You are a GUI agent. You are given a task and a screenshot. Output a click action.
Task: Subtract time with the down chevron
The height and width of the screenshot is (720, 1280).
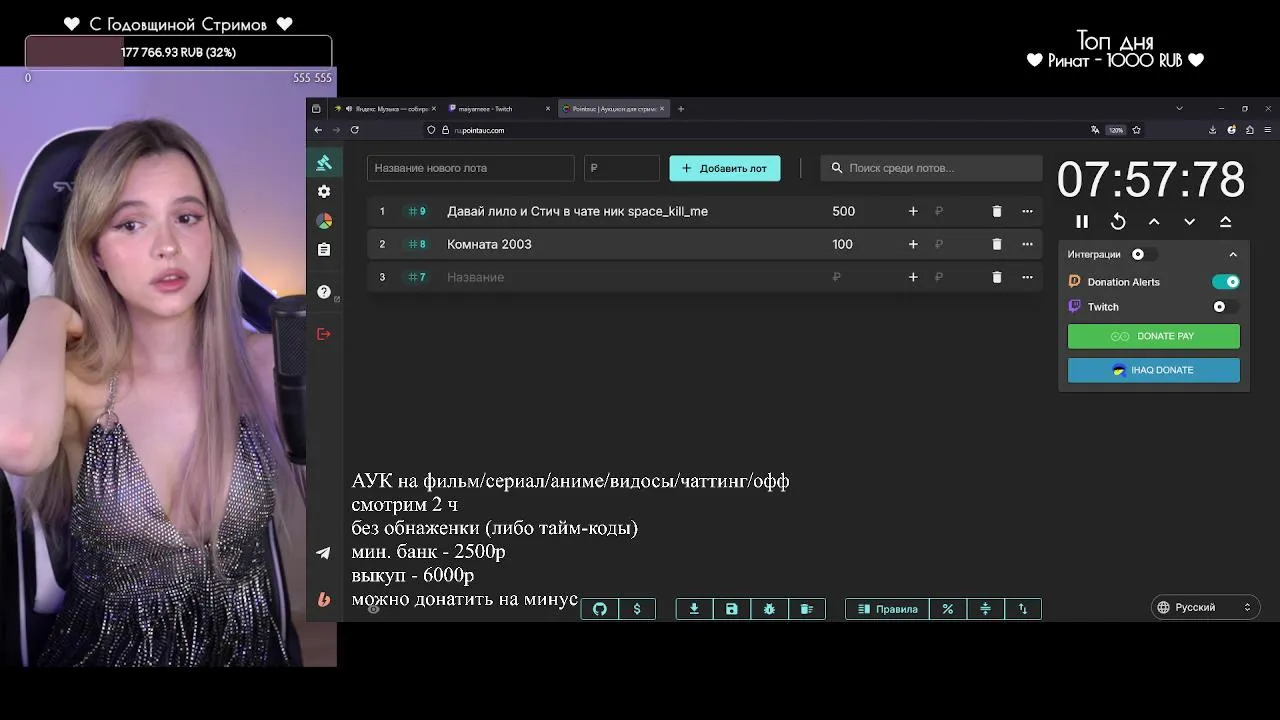tap(1190, 222)
